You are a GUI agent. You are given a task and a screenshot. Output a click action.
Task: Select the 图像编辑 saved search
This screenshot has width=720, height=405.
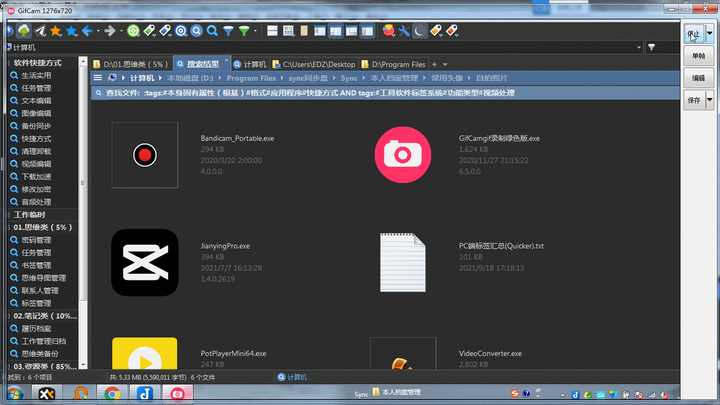36,113
